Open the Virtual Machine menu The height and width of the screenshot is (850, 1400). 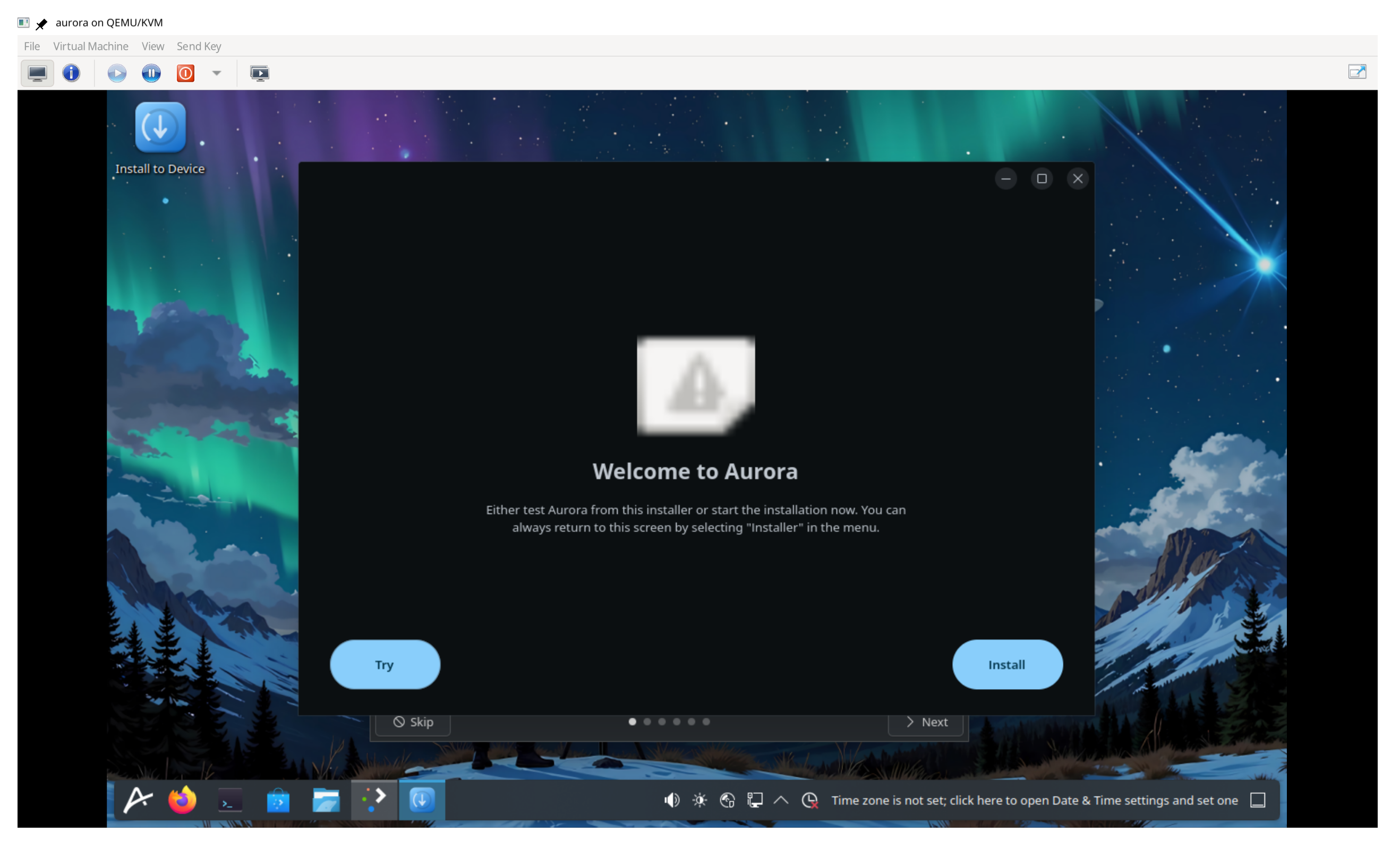tap(90, 46)
